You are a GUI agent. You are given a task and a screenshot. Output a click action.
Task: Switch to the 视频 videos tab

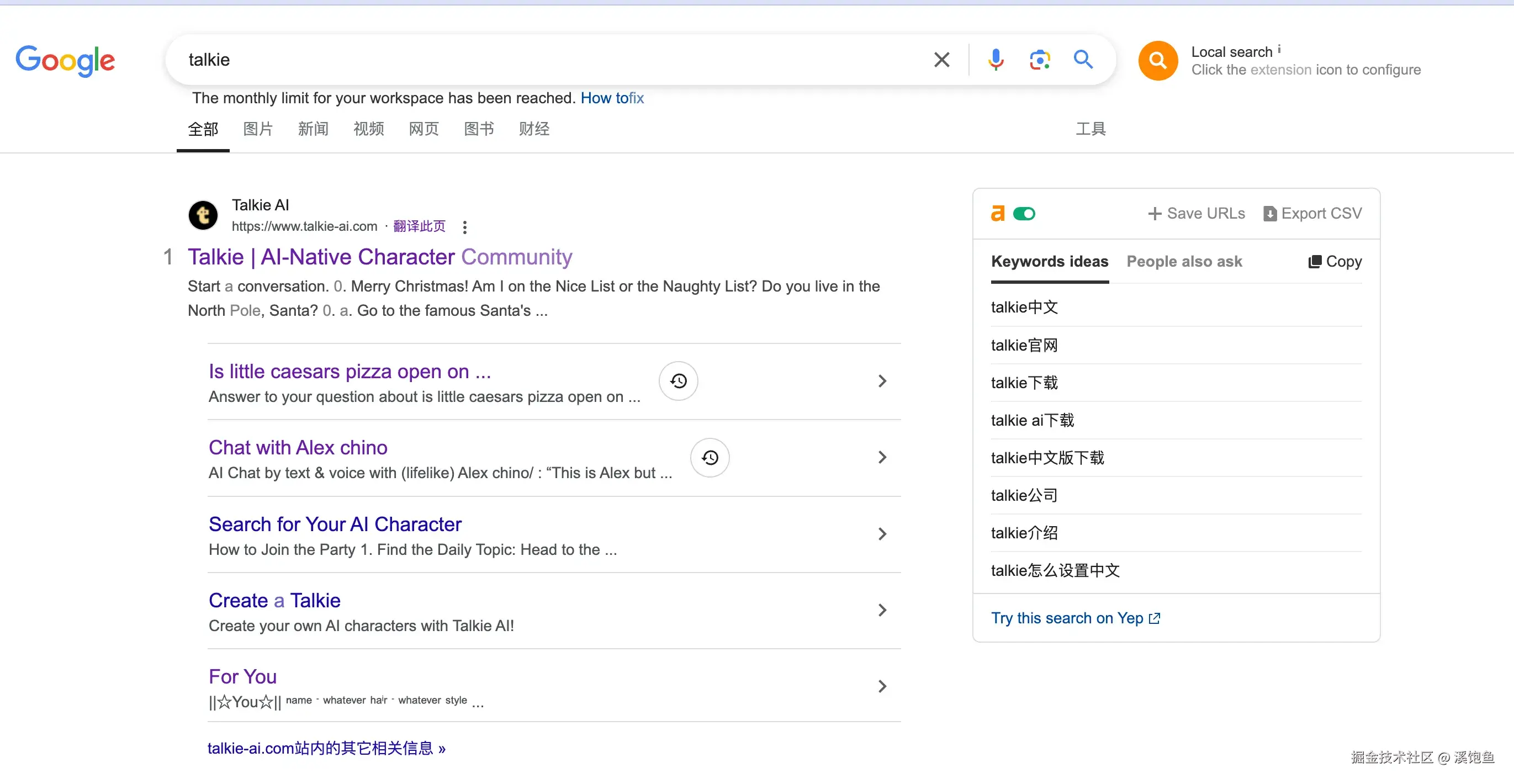coord(368,129)
